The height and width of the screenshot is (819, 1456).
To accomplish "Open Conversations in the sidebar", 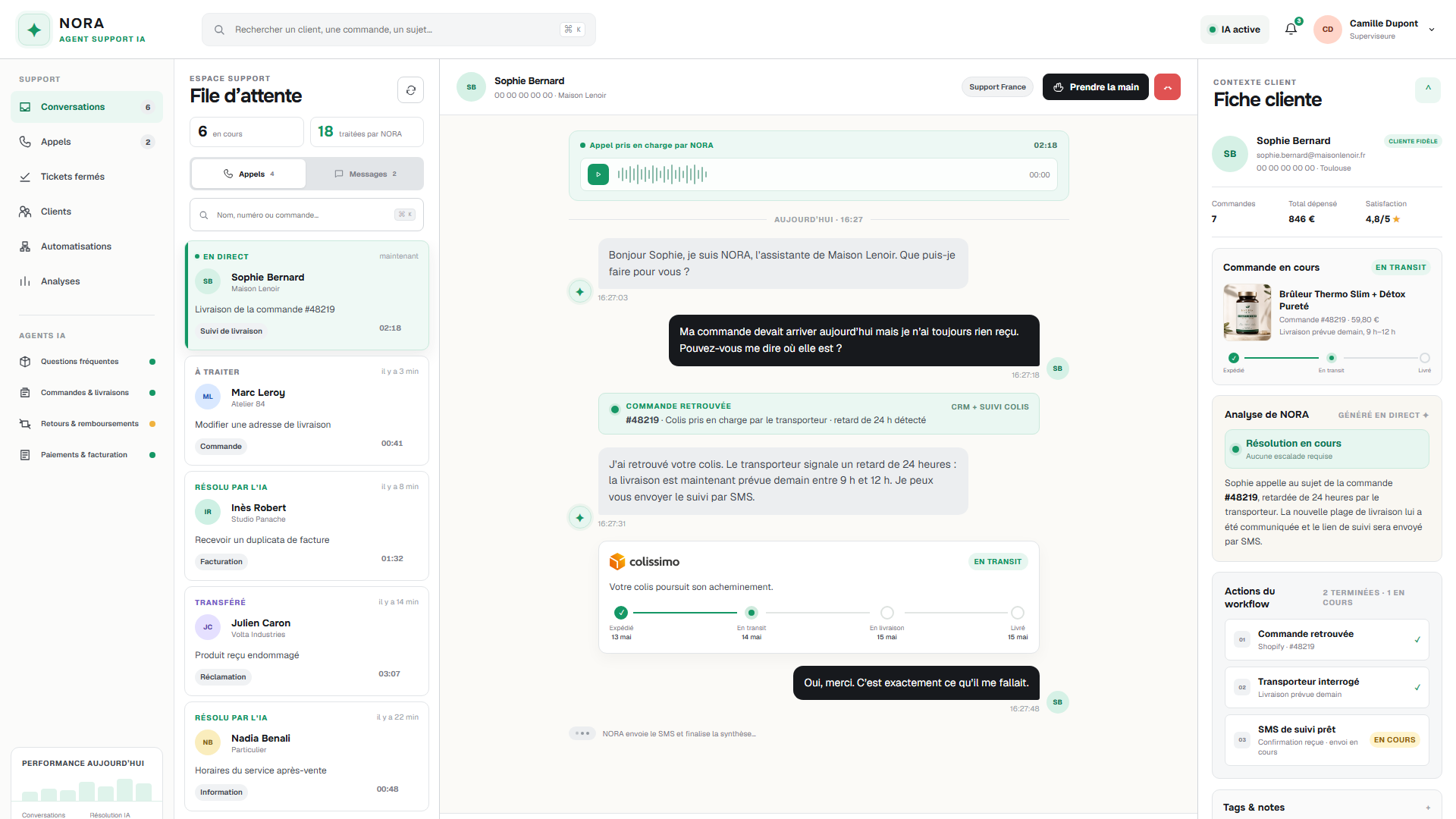I will tap(86, 107).
